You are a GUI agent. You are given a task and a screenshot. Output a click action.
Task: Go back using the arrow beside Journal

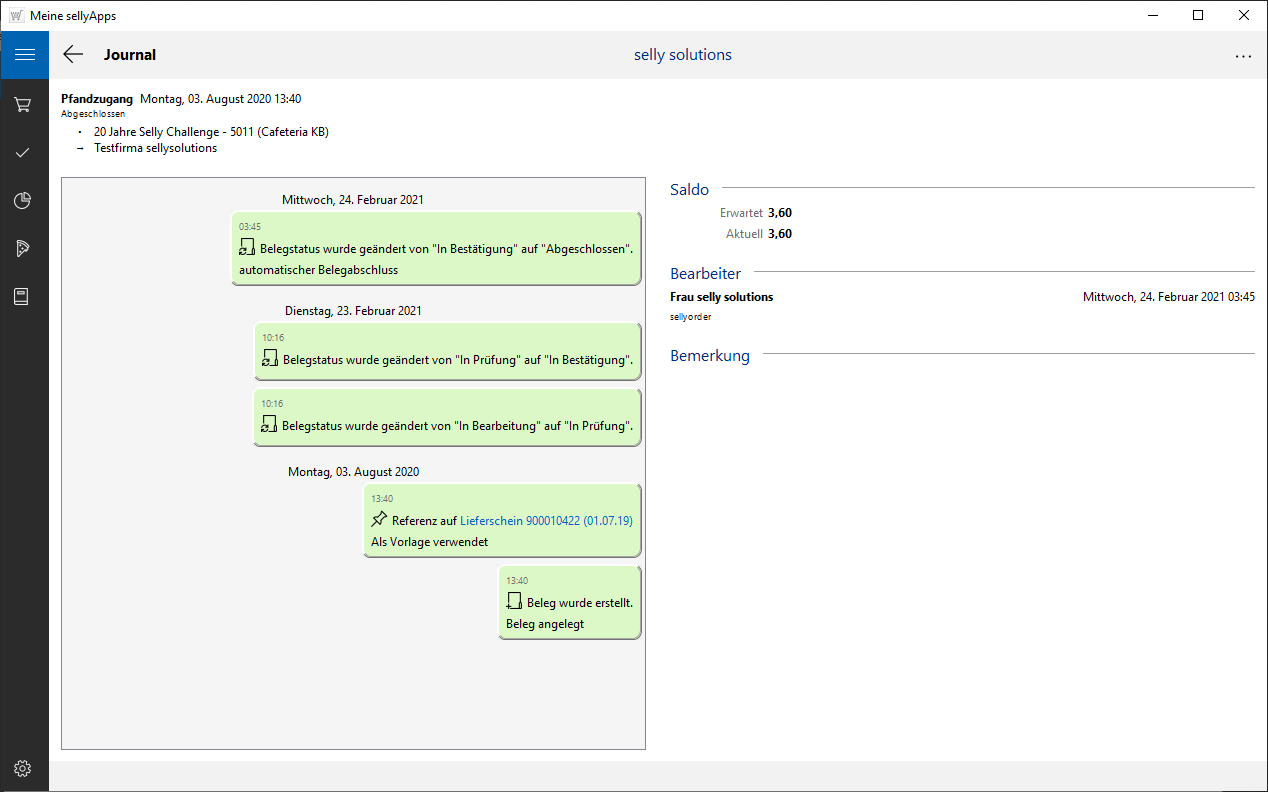pos(73,55)
